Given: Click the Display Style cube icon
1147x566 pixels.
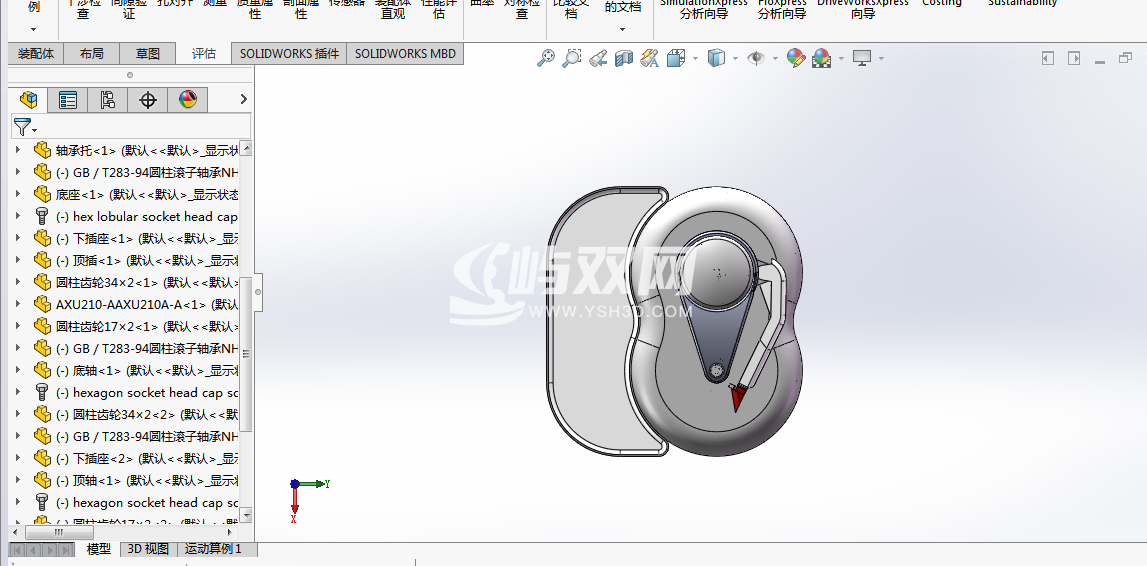Looking at the screenshot, I should pyautogui.click(x=716, y=58).
